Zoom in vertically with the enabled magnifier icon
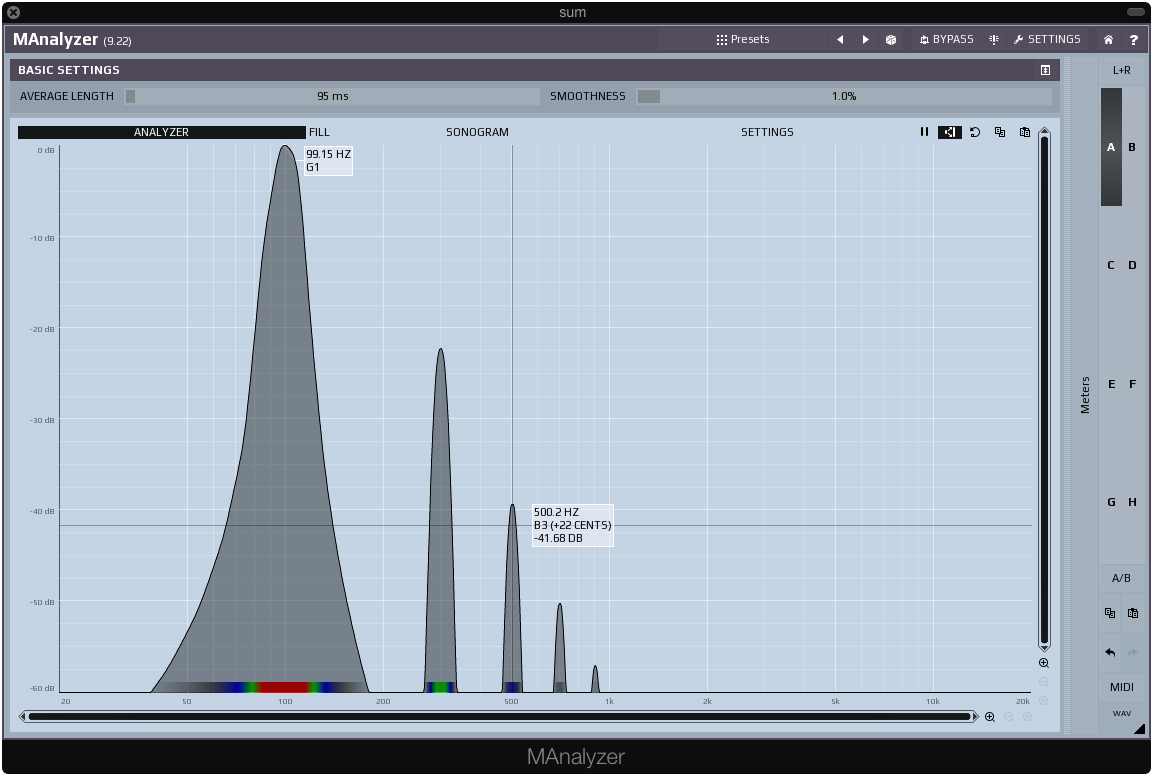This screenshot has height=776, width=1153. [1043, 663]
